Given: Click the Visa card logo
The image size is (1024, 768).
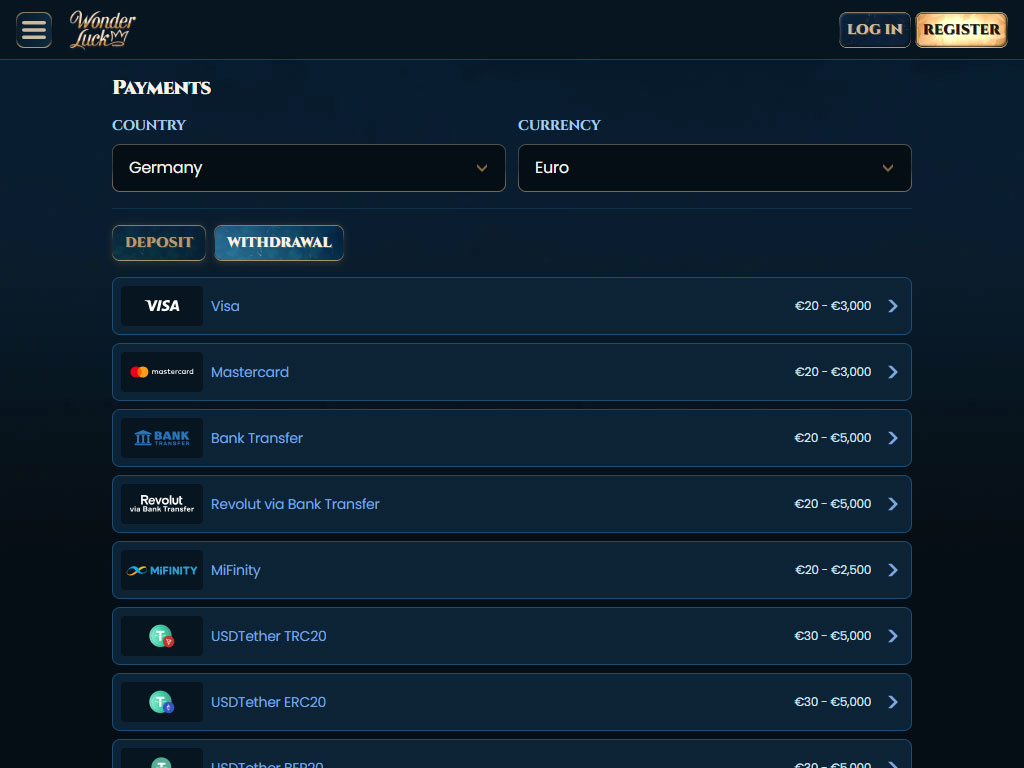Looking at the screenshot, I should (162, 306).
